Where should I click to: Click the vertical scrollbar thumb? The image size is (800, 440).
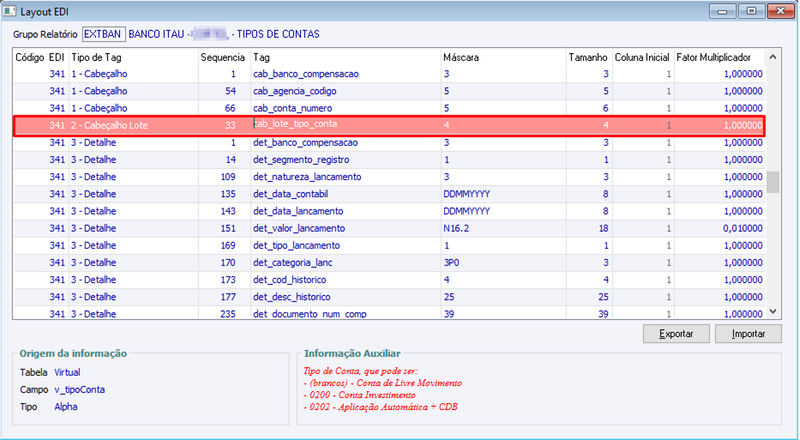pyautogui.click(x=773, y=182)
